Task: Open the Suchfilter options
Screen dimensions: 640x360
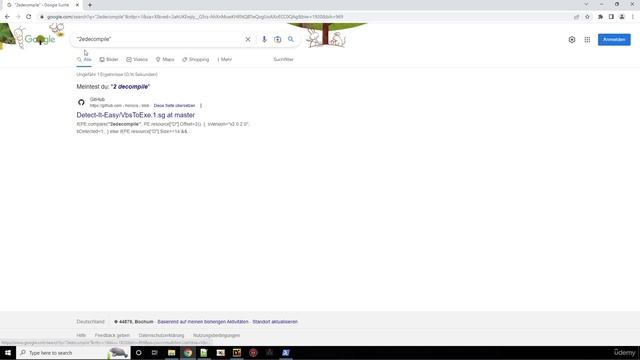Action: point(283,60)
